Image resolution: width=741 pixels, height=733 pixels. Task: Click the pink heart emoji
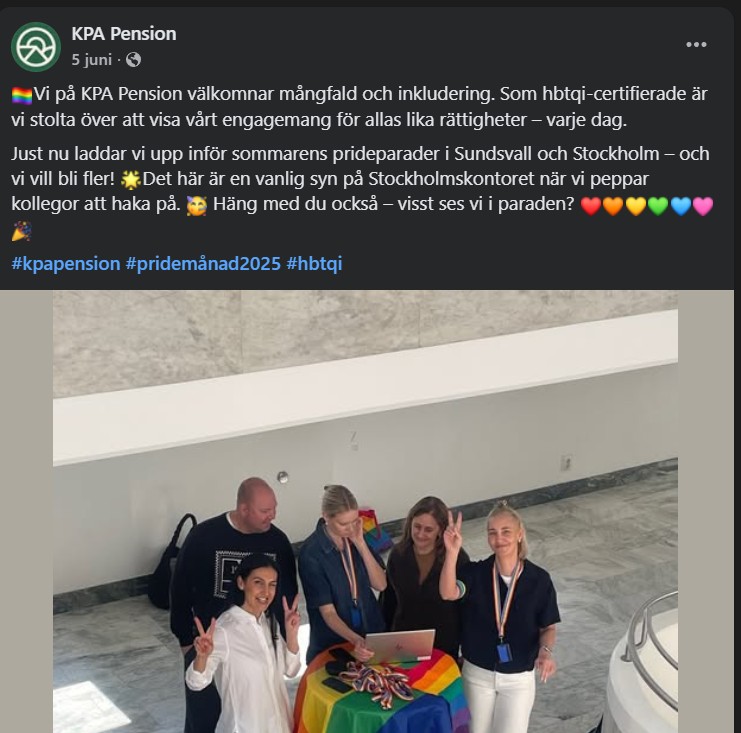703,206
